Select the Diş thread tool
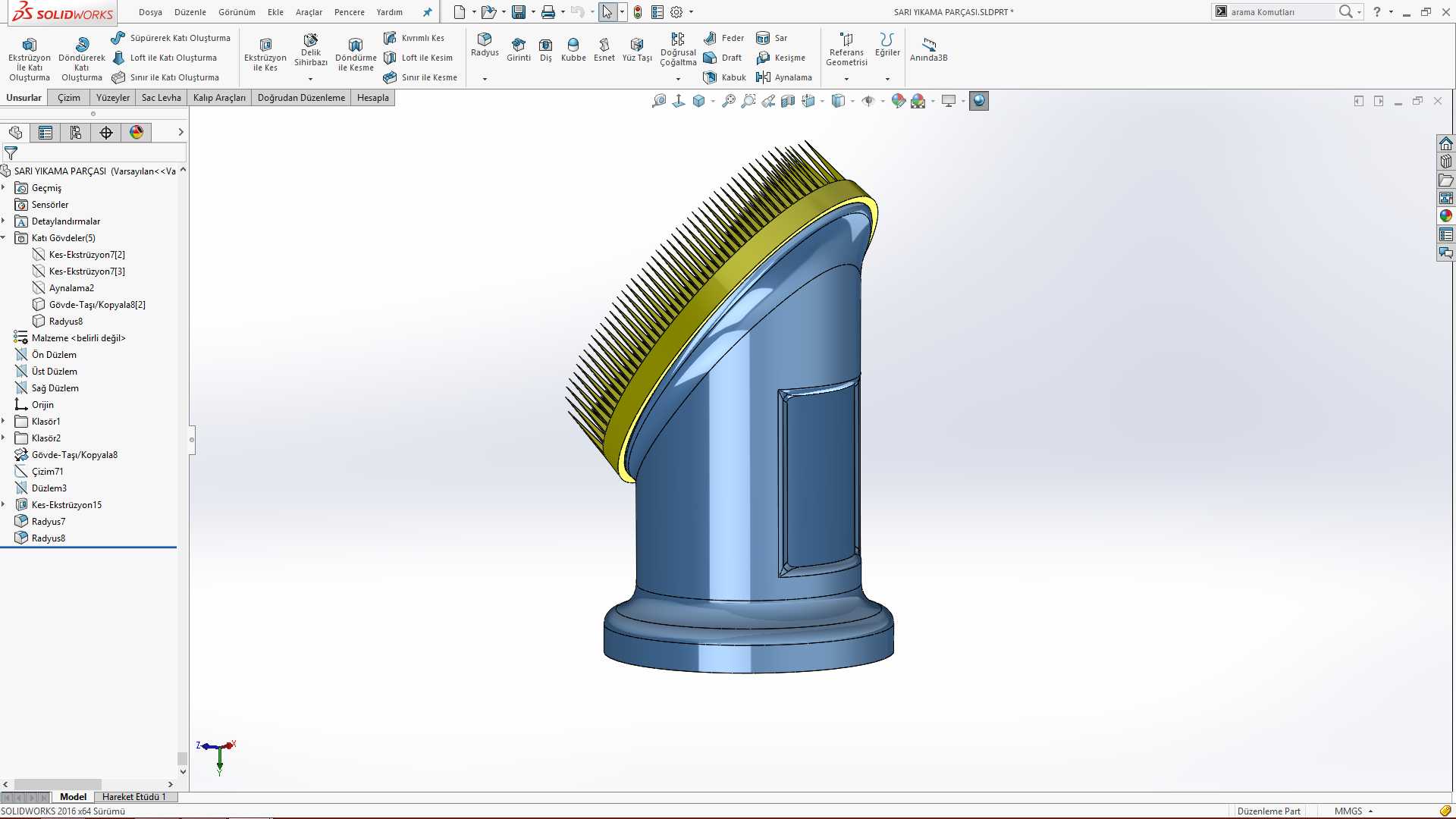This screenshot has width=1456, height=819. coord(546,50)
